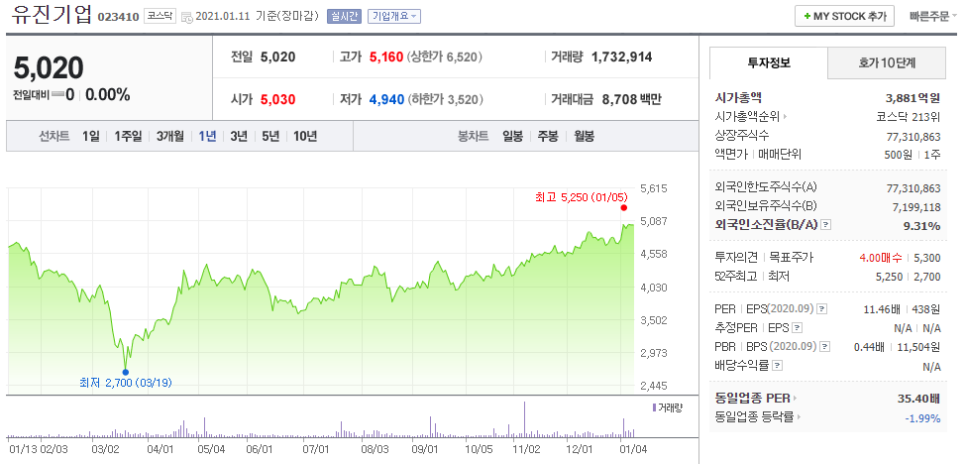
Task: Click the 52주최고 label
Action: pyautogui.click(x=737, y=277)
